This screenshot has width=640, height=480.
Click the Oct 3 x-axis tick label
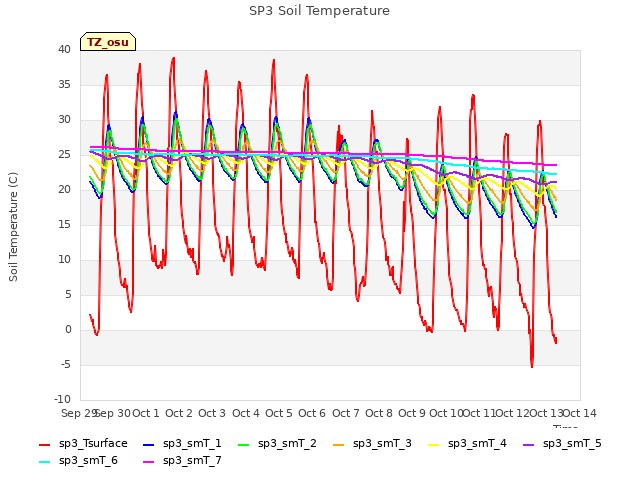click(212, 413)
